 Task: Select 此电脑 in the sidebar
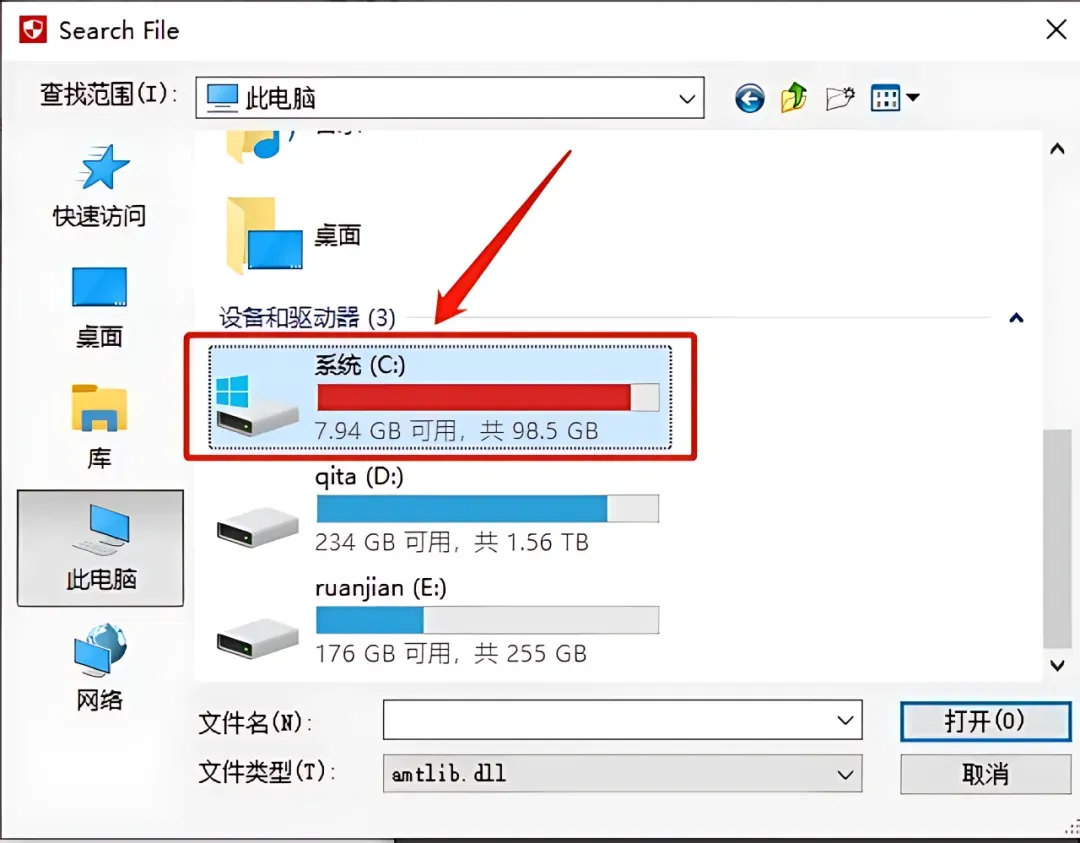tap(101, 548)
